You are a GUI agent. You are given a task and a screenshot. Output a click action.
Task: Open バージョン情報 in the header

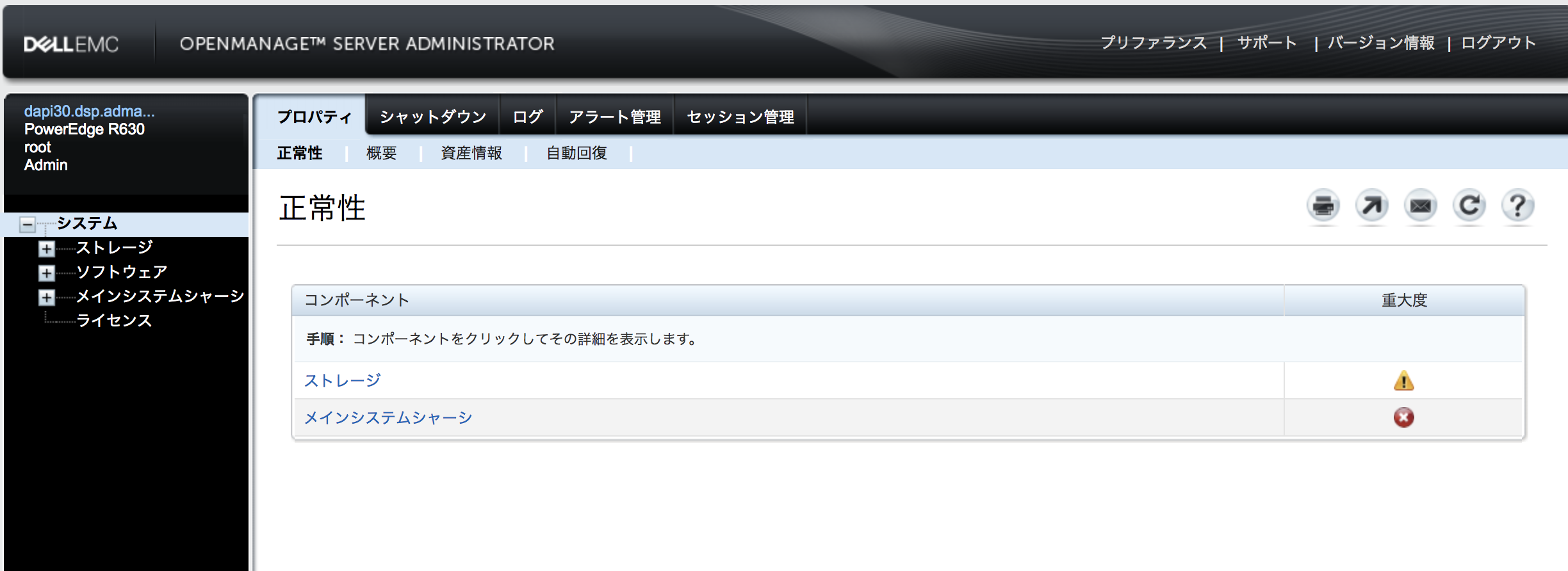(1381, 43)
